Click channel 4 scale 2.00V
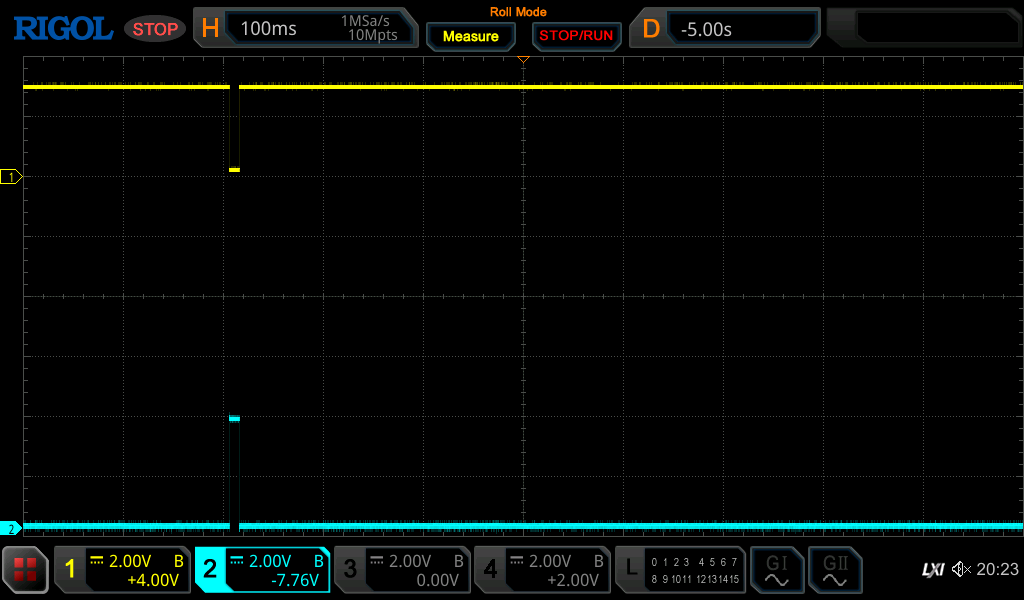Image resolution: width=1024 pixels, height=600 pixels. point(550,561)
